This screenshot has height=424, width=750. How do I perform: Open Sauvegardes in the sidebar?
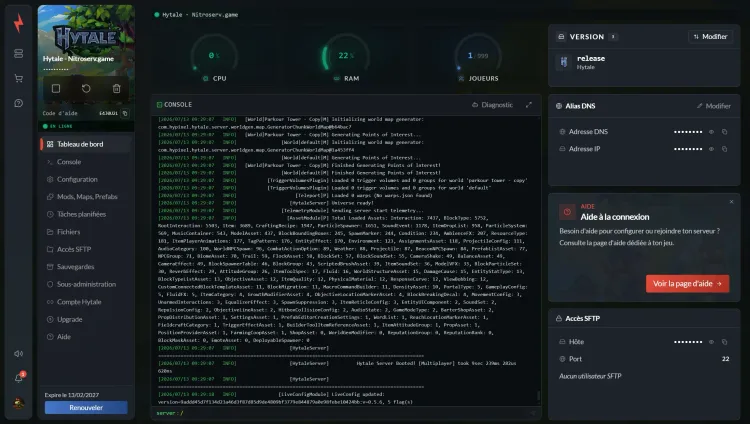[x=86, y=267]
